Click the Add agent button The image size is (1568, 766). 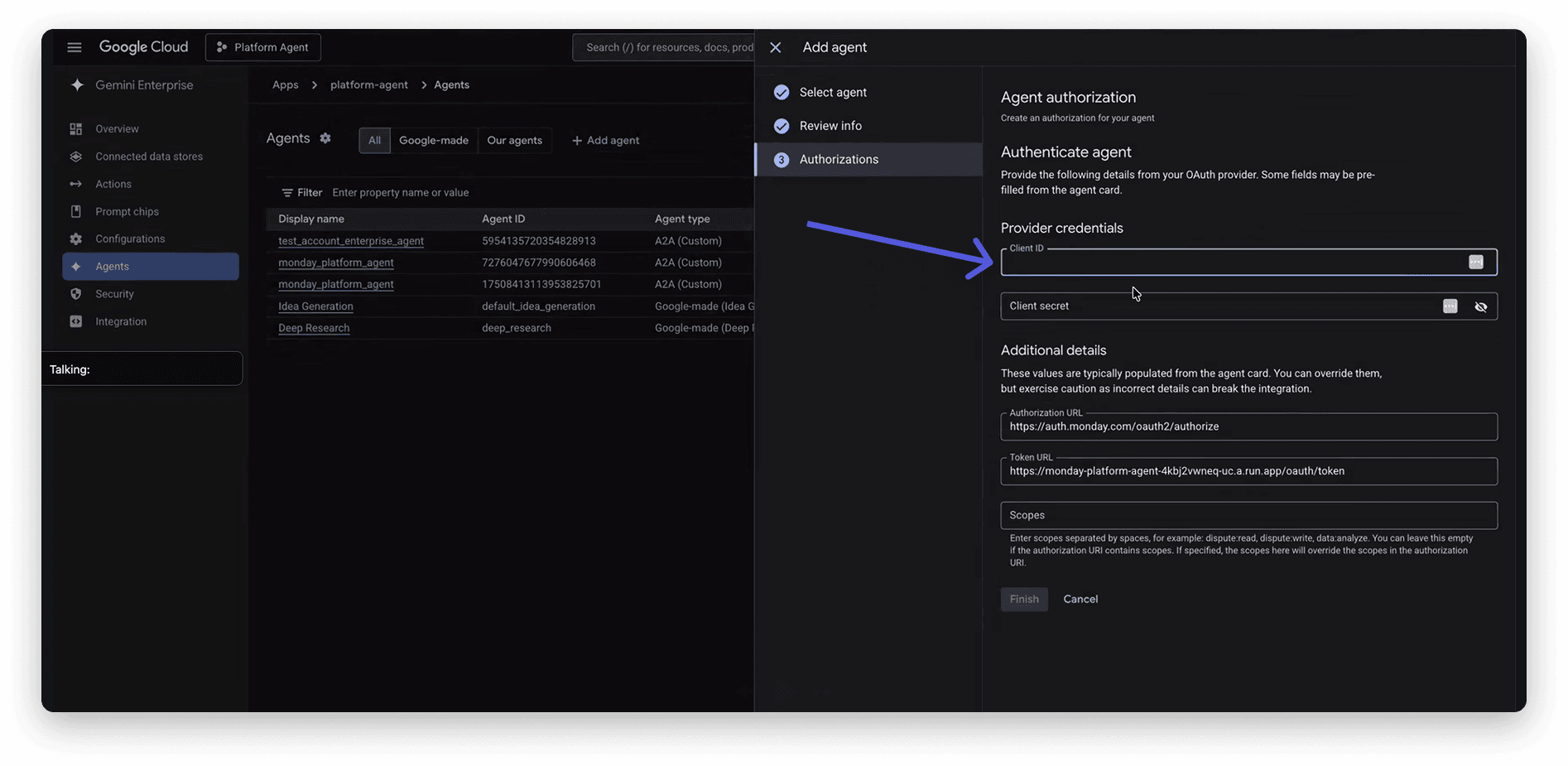pos(605,140)
